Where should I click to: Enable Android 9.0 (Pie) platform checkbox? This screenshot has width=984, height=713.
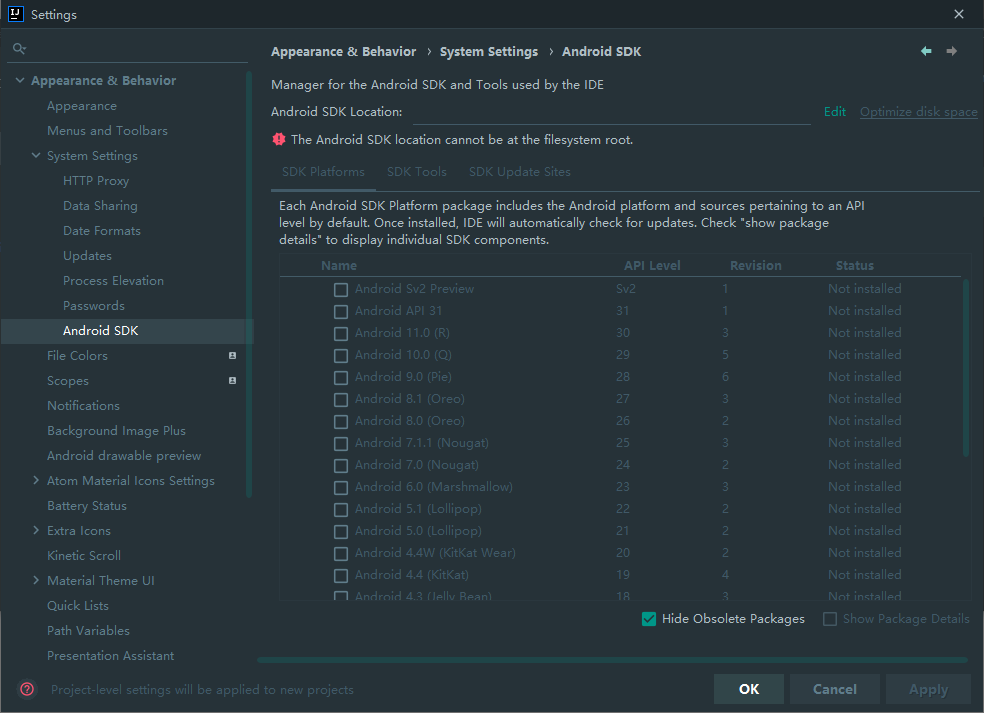(341, 377)
